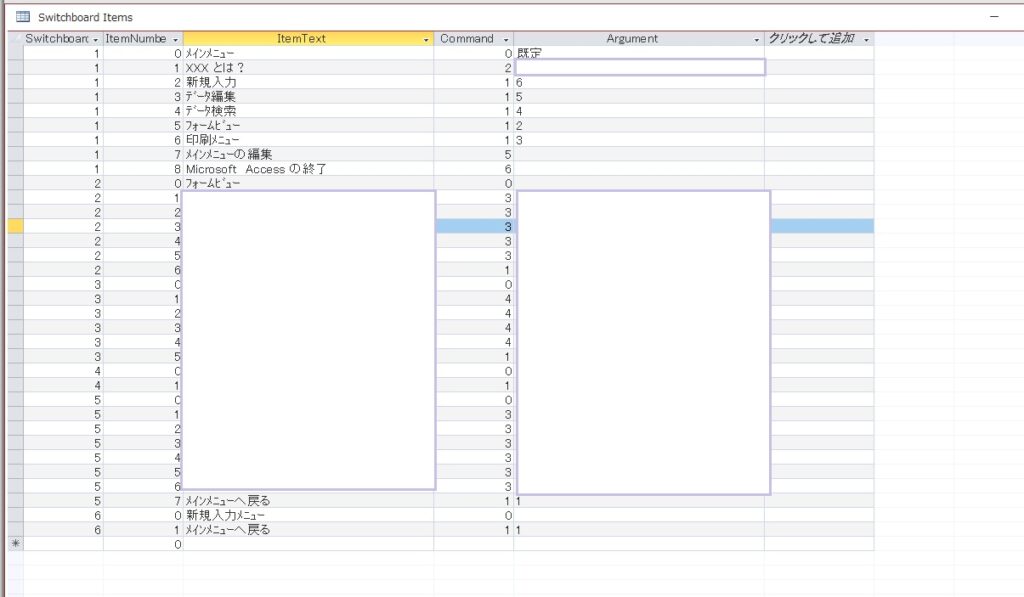This screenshot has width=1024, height=597.
Task: Click the Switchboard Items table icon
Action: click(23, 17)
